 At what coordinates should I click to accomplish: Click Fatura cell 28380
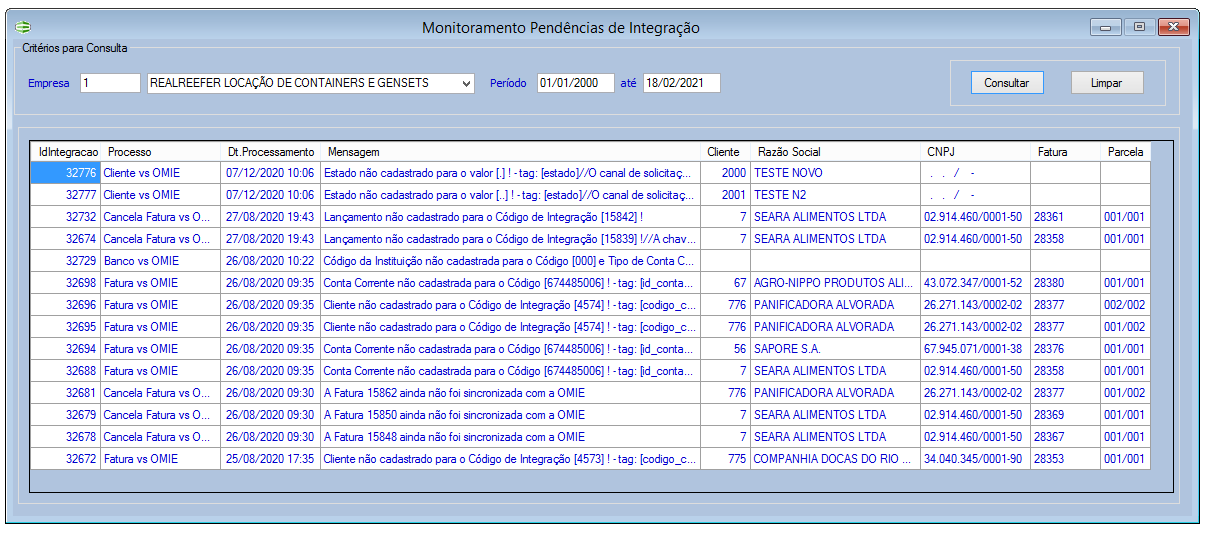point(1066,283)
